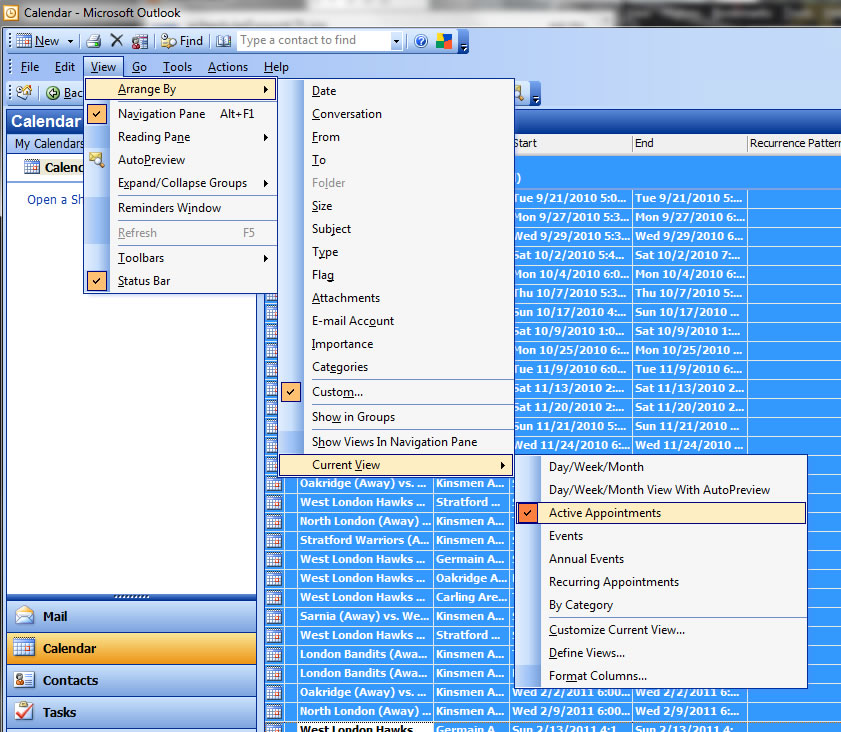Switch to Day/Week/Month view
The image size is (841, 732).
(661, 467)
